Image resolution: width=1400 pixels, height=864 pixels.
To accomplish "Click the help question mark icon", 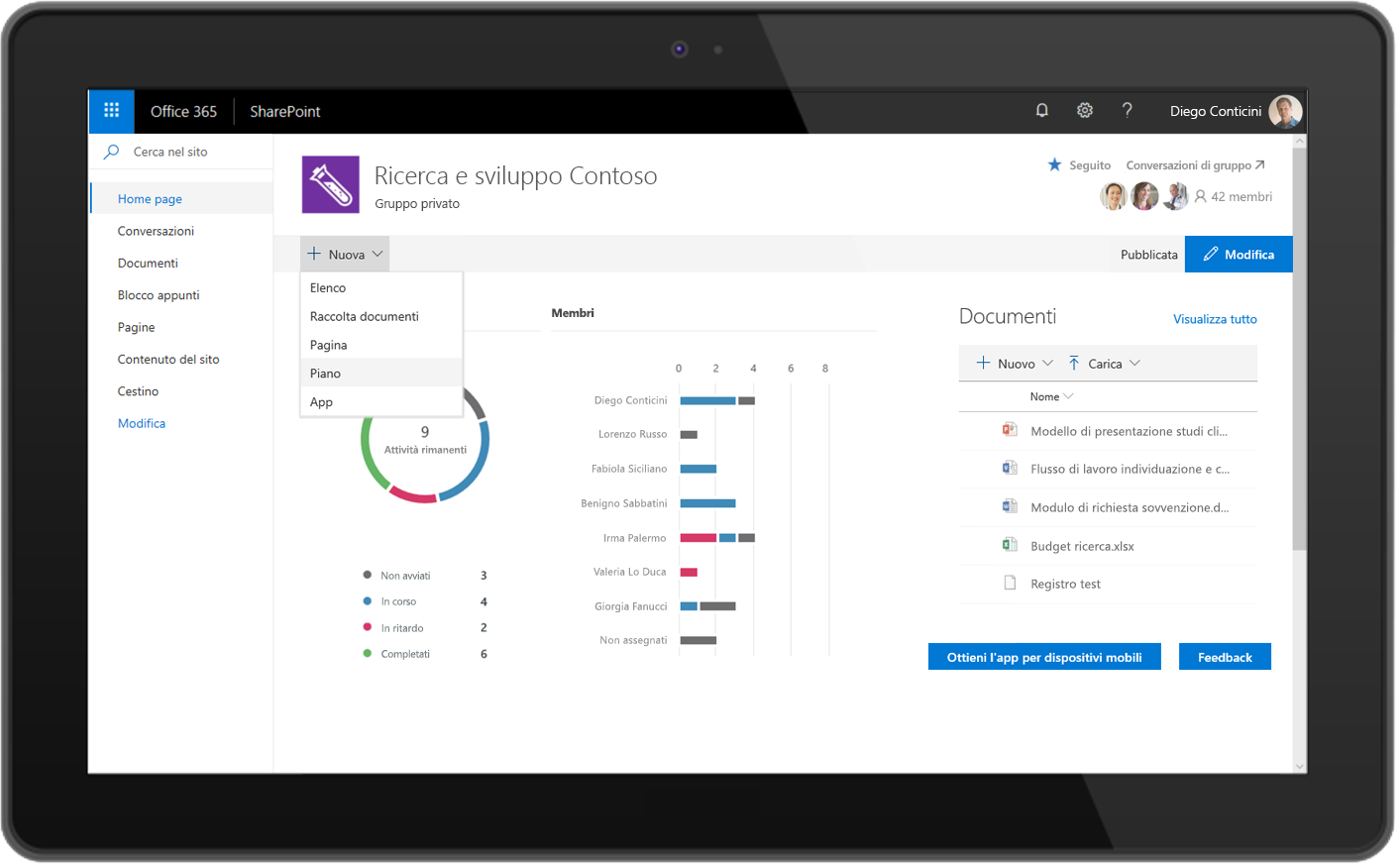I will [1127, 111].
